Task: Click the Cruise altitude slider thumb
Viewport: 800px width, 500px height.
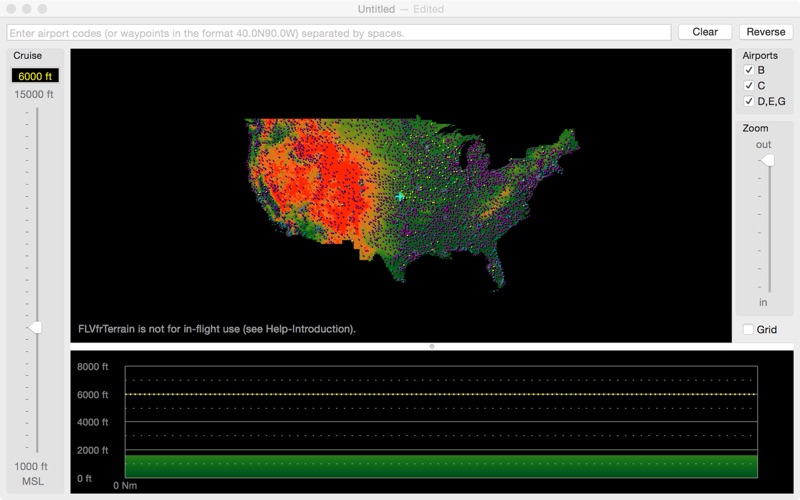Action: [x=35, y=328]
